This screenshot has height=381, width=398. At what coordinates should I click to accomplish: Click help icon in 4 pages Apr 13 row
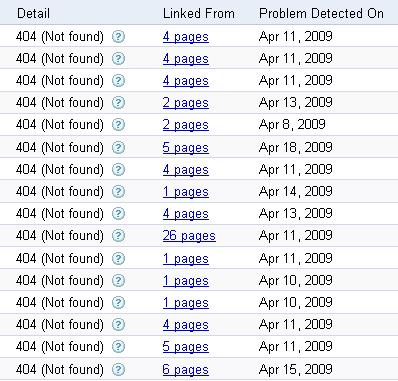118,214
